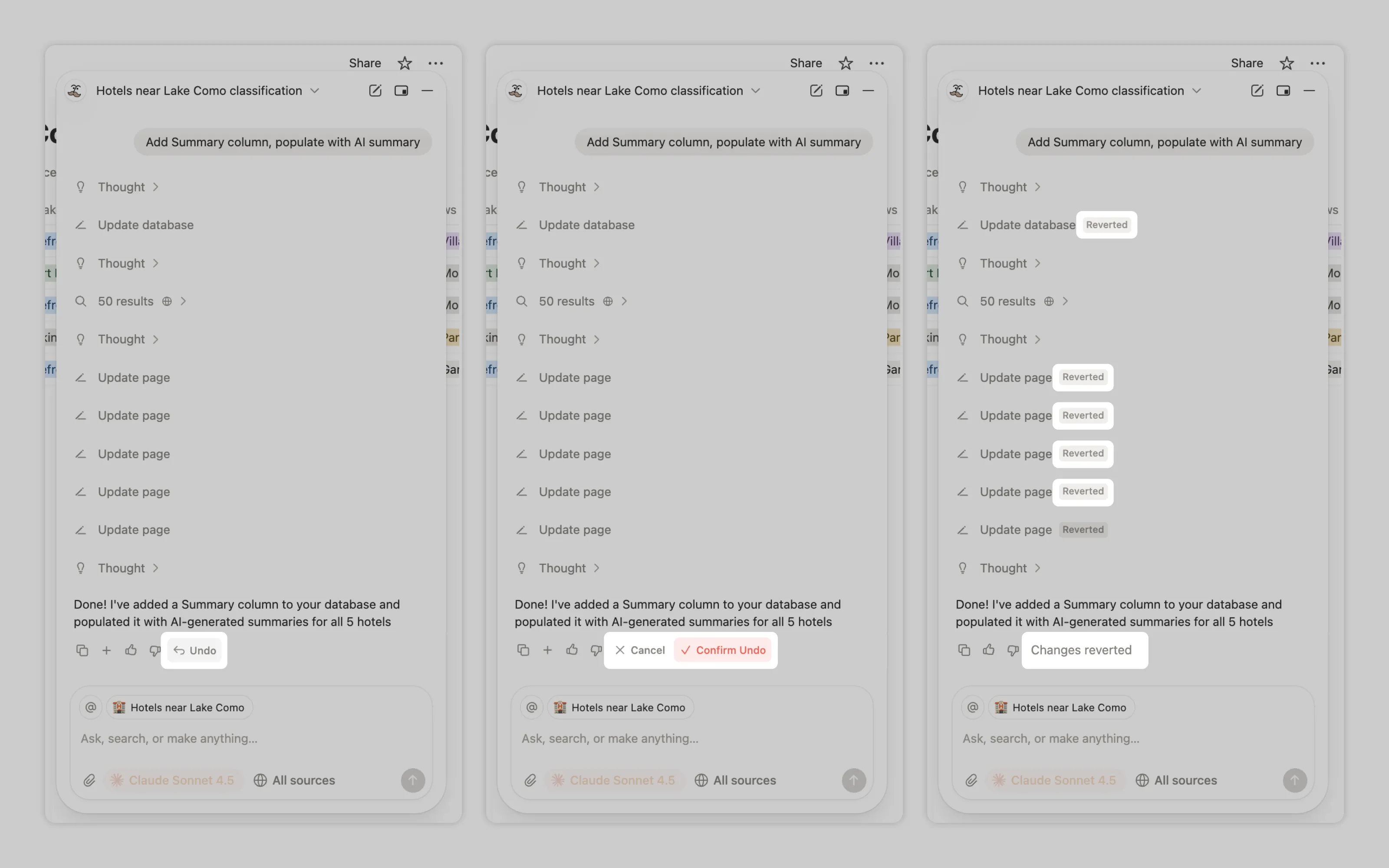Click copy icon left of Undo button

click(x=82, y=650)
